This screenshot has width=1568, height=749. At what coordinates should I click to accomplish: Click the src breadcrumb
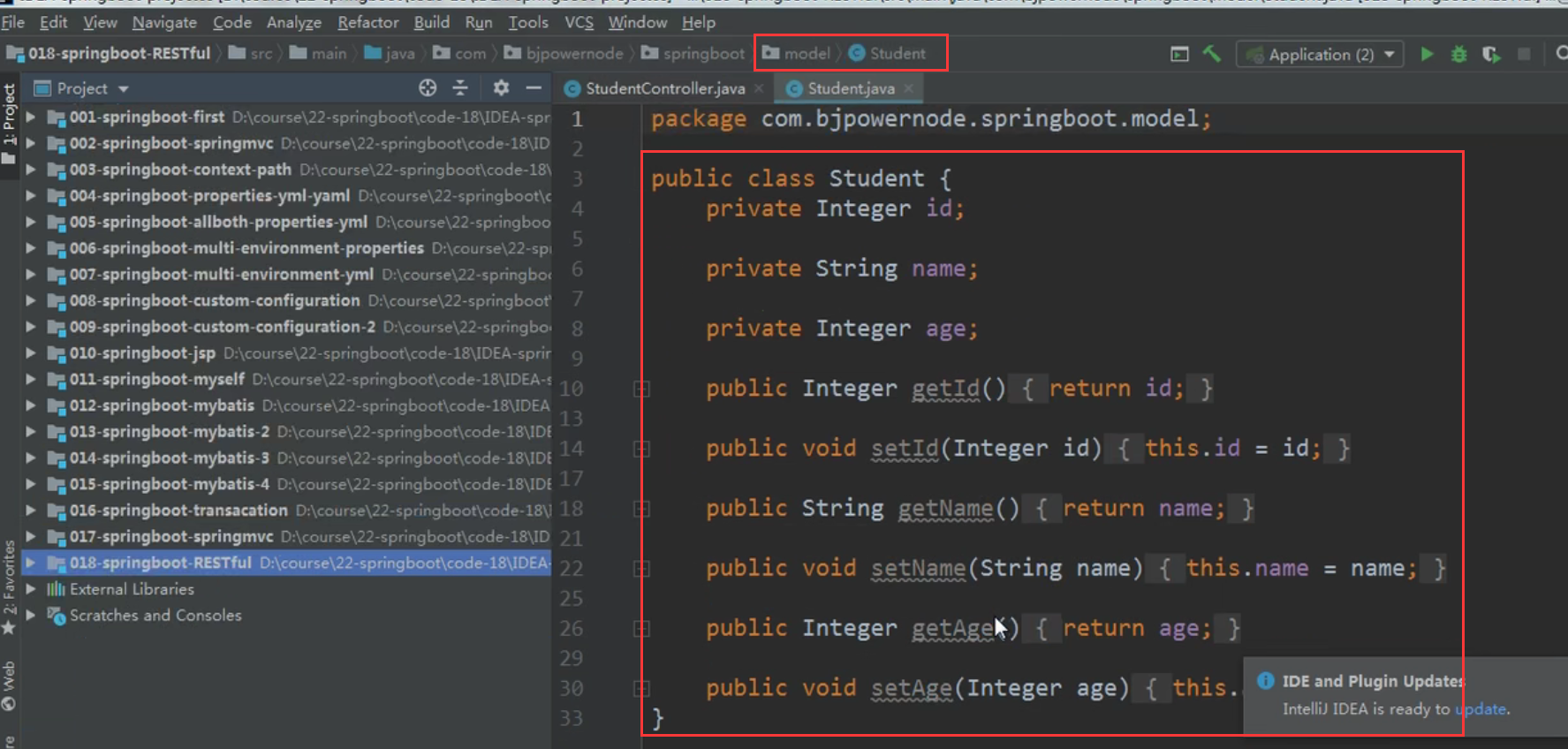(x=251, y=53)
